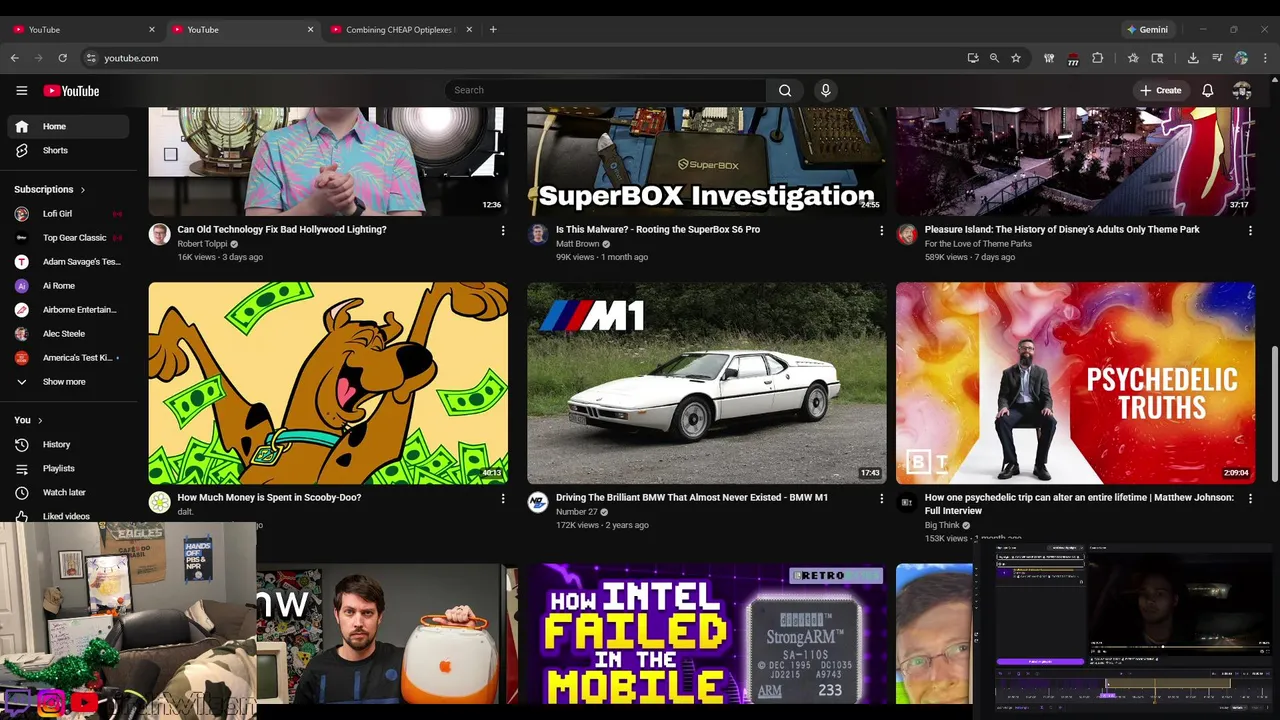
Task: Open the notifications bell
Action: [1208, 90]
